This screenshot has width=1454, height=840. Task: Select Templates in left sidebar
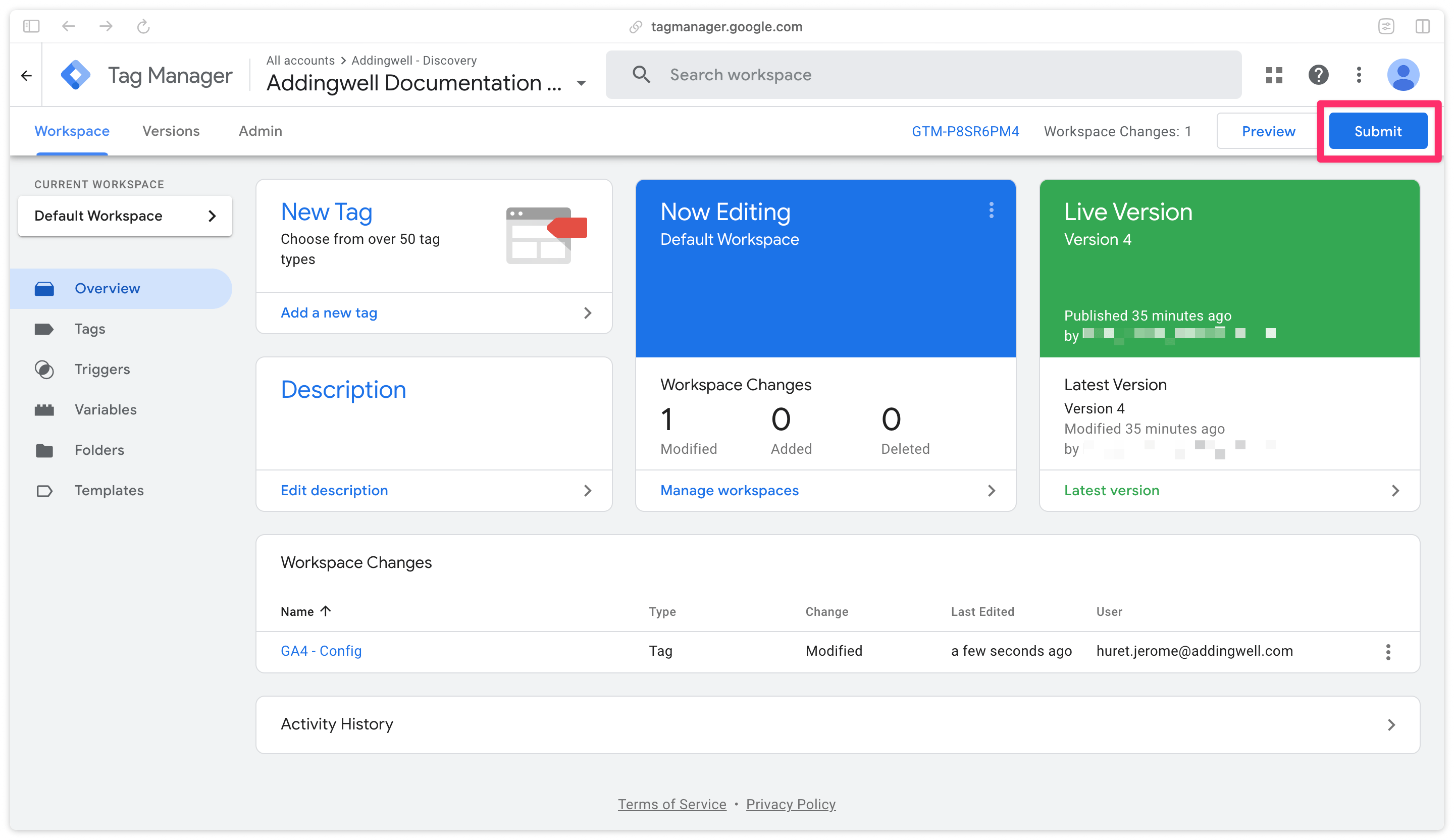click(109, 490)
